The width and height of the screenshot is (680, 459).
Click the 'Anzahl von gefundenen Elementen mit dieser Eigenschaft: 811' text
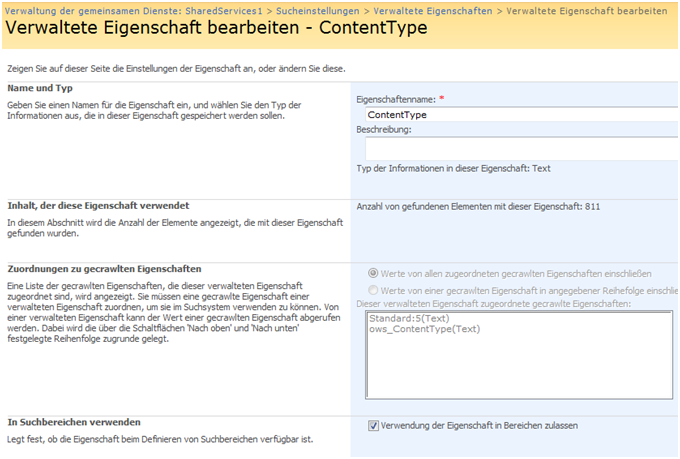478,207
